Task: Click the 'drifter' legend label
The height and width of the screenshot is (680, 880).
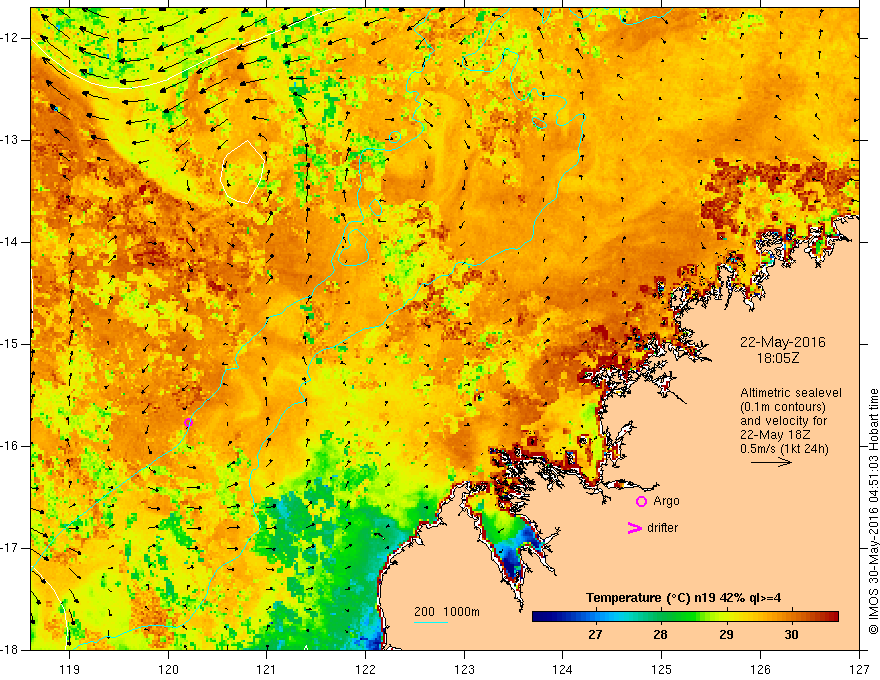Action: (662, 528)
